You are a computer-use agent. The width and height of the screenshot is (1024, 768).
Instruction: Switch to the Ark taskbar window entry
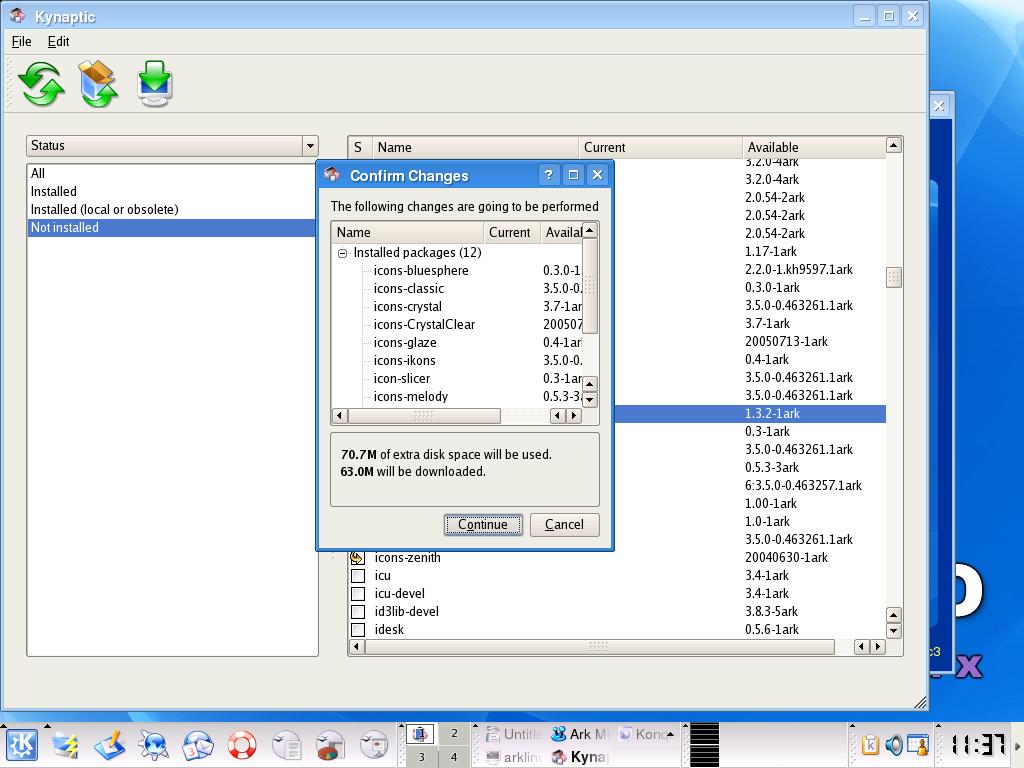pos(580,734)
